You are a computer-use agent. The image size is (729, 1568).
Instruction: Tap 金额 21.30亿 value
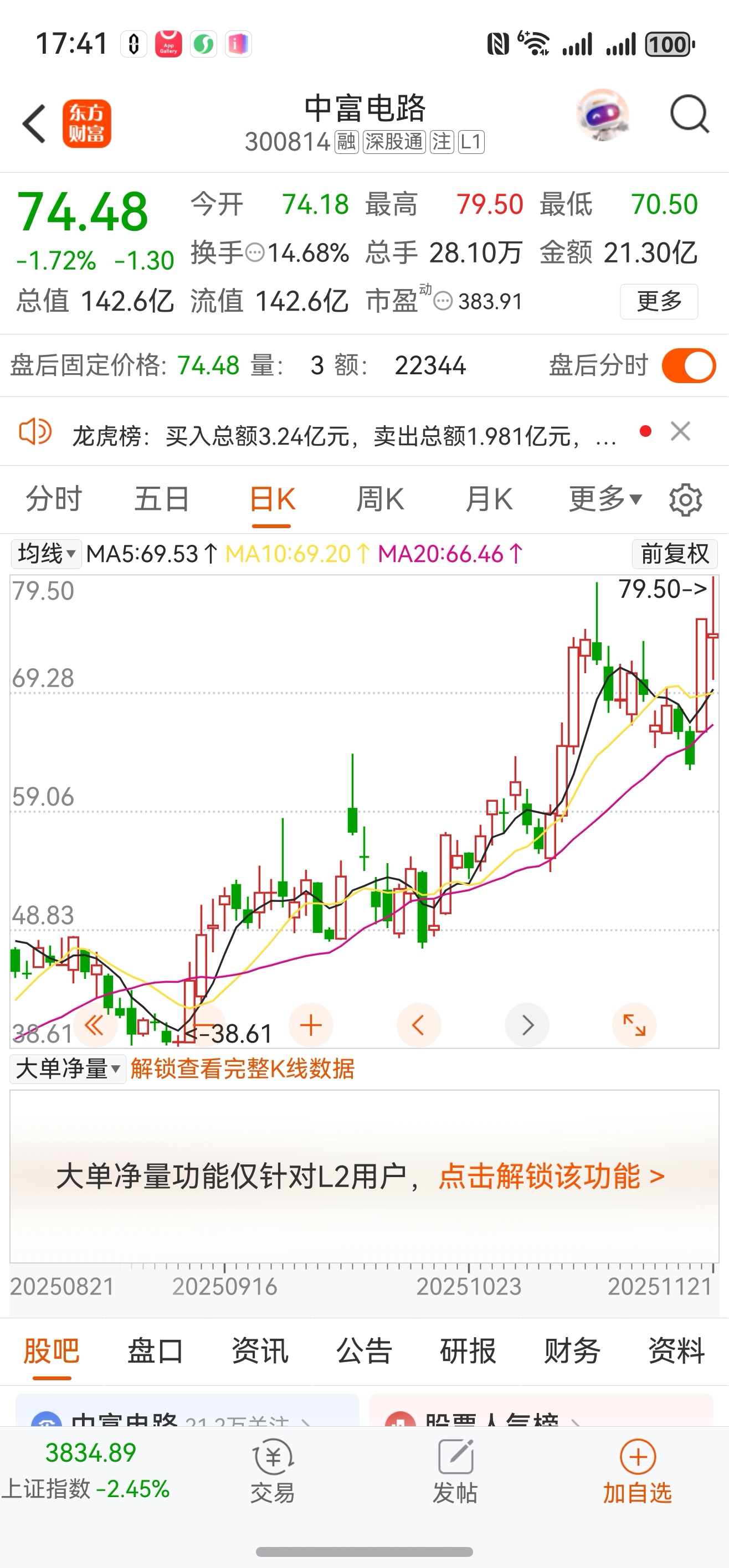650,252
